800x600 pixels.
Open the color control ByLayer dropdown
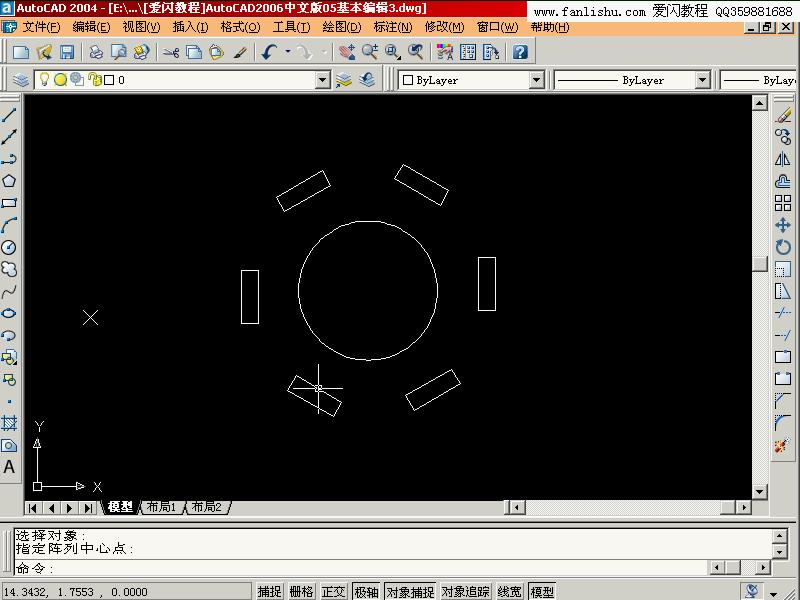536,80
